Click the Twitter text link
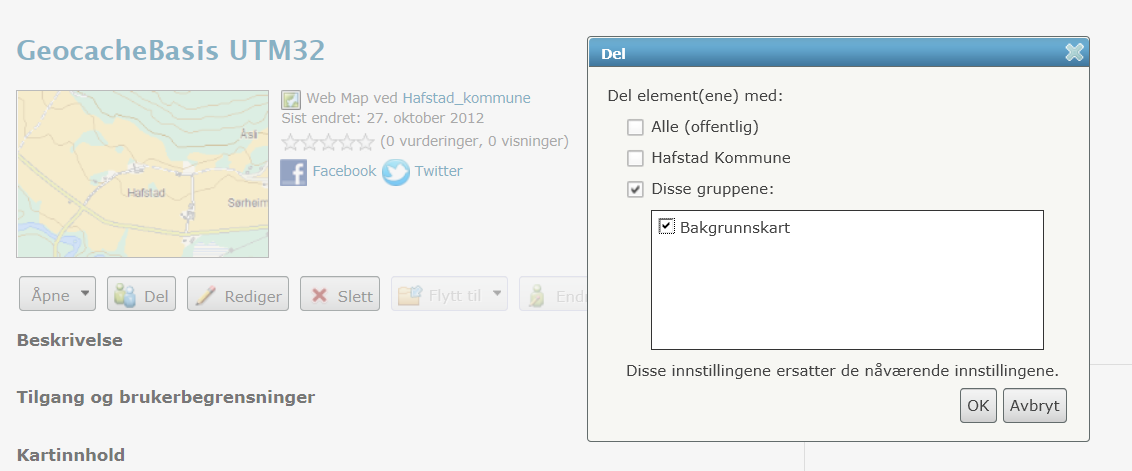 438,171
